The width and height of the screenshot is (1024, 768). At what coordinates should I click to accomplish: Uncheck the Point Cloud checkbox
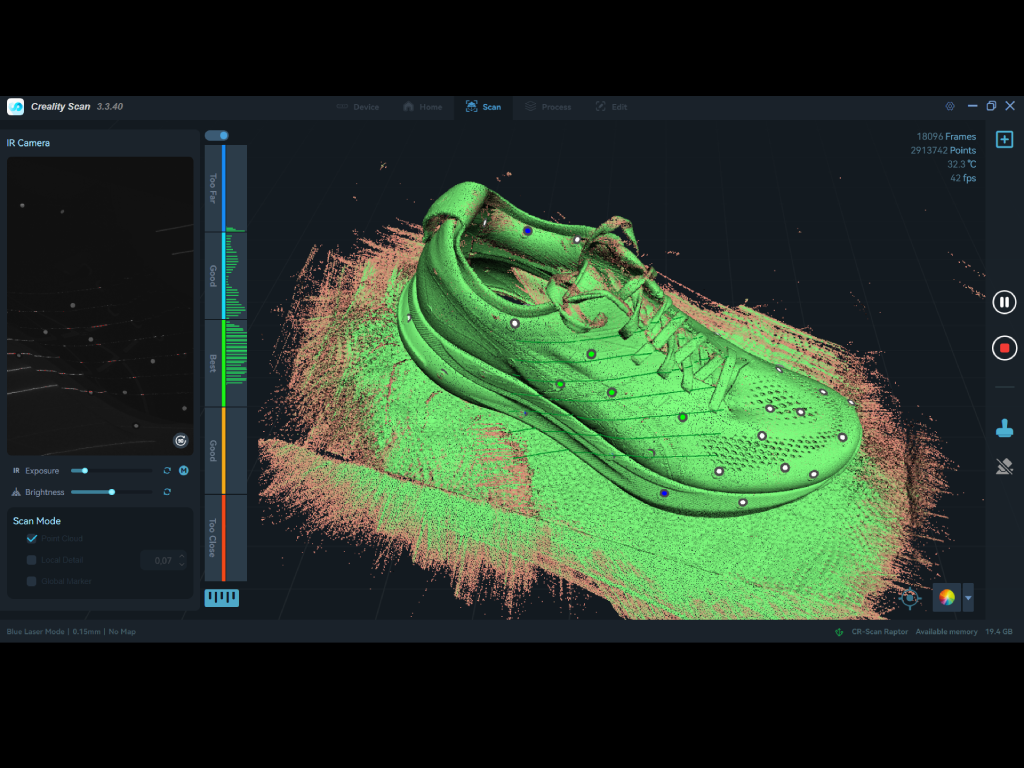tap(32, 539)
